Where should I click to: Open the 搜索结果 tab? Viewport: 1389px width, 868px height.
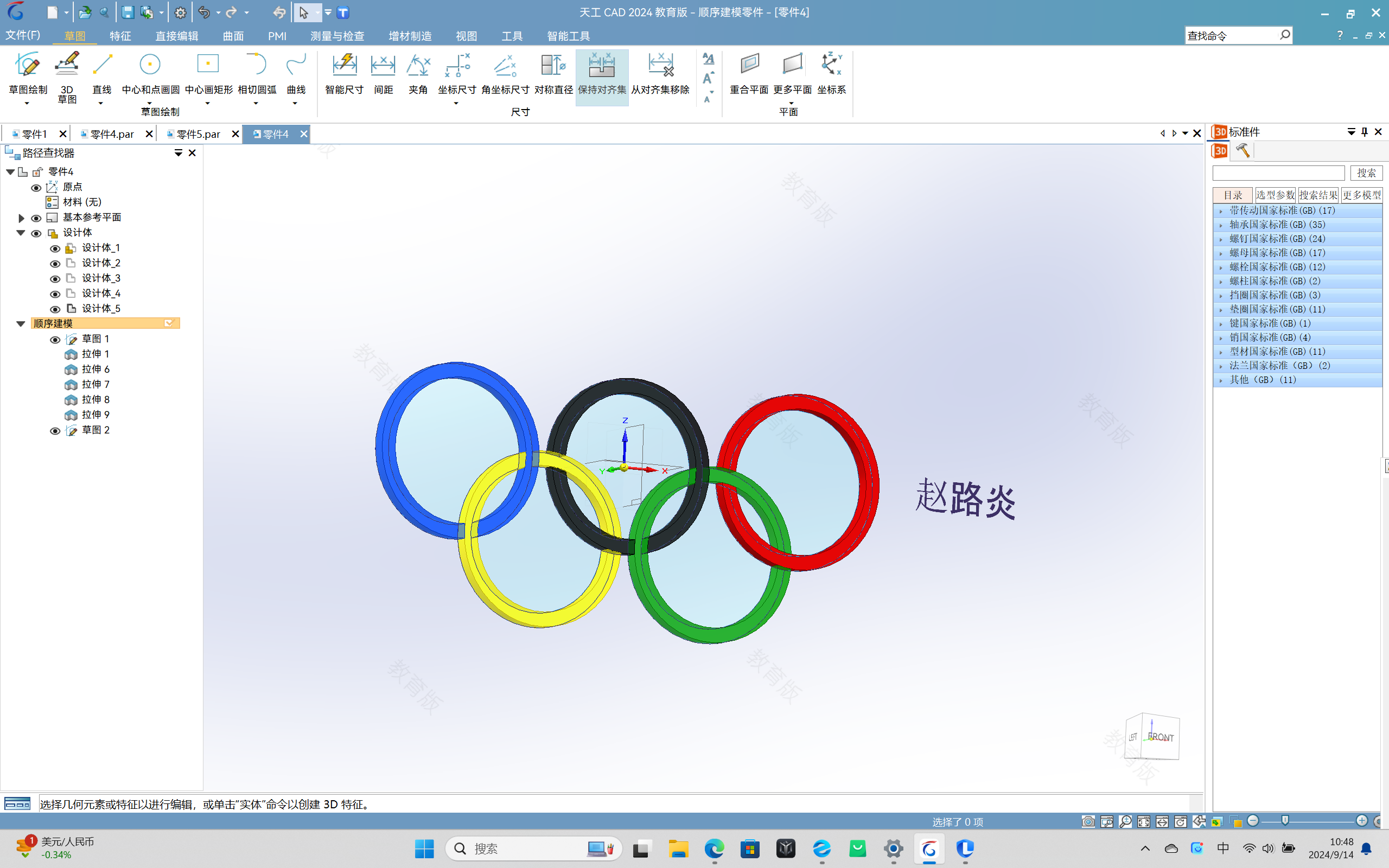(x=1318, y=195)
